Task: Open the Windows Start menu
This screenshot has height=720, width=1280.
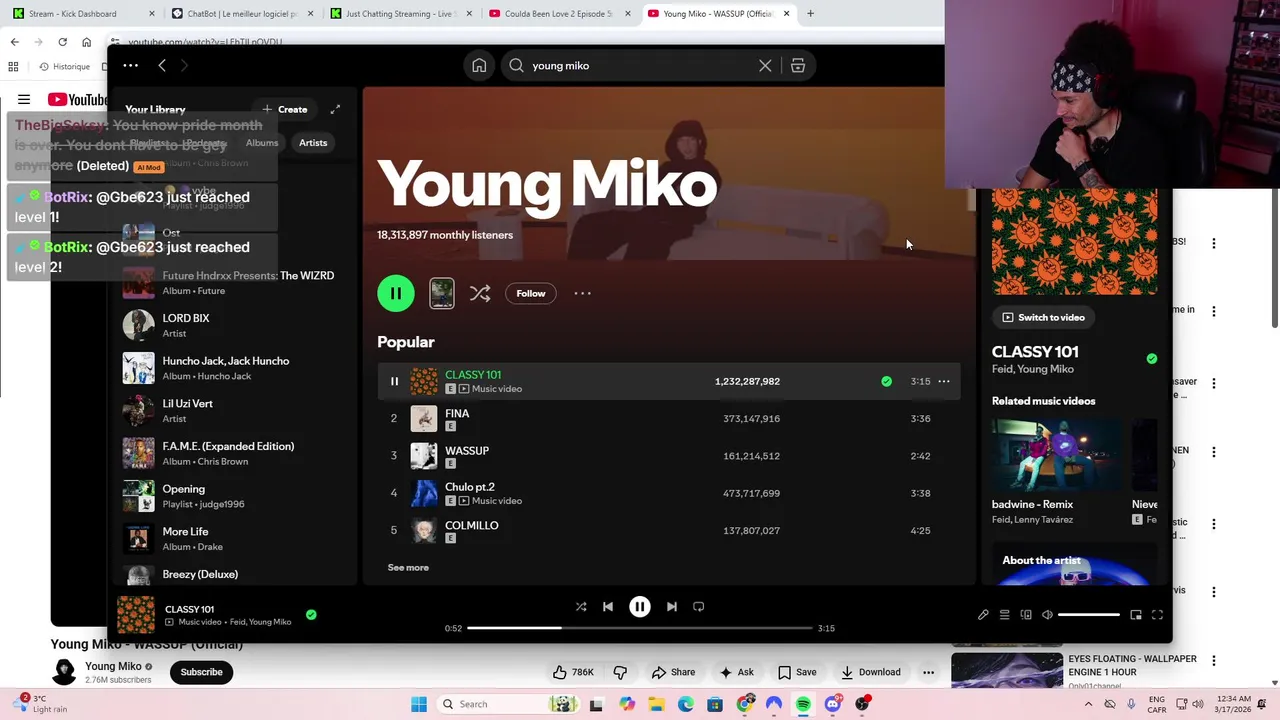Action: point(419,704)
